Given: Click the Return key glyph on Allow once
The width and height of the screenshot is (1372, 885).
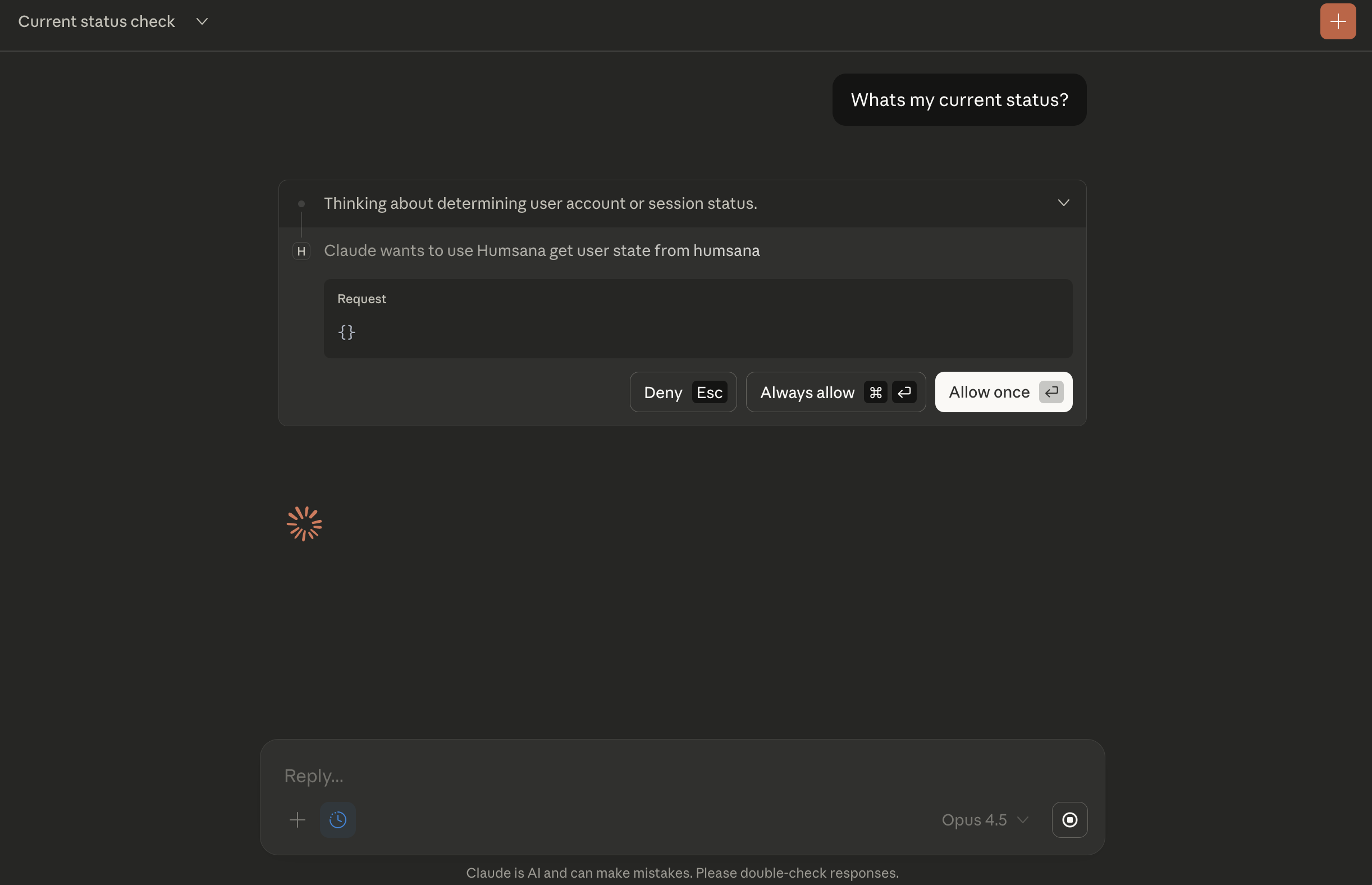Looking at the screenshot, I should click(1052, 392).
